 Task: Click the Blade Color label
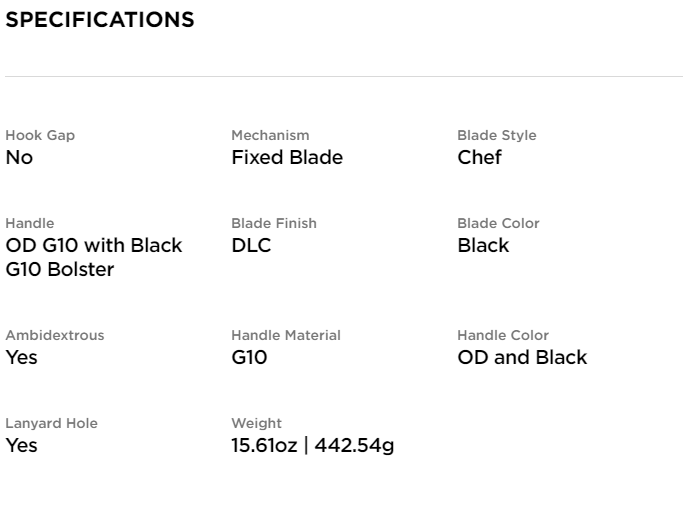(498, 223)
